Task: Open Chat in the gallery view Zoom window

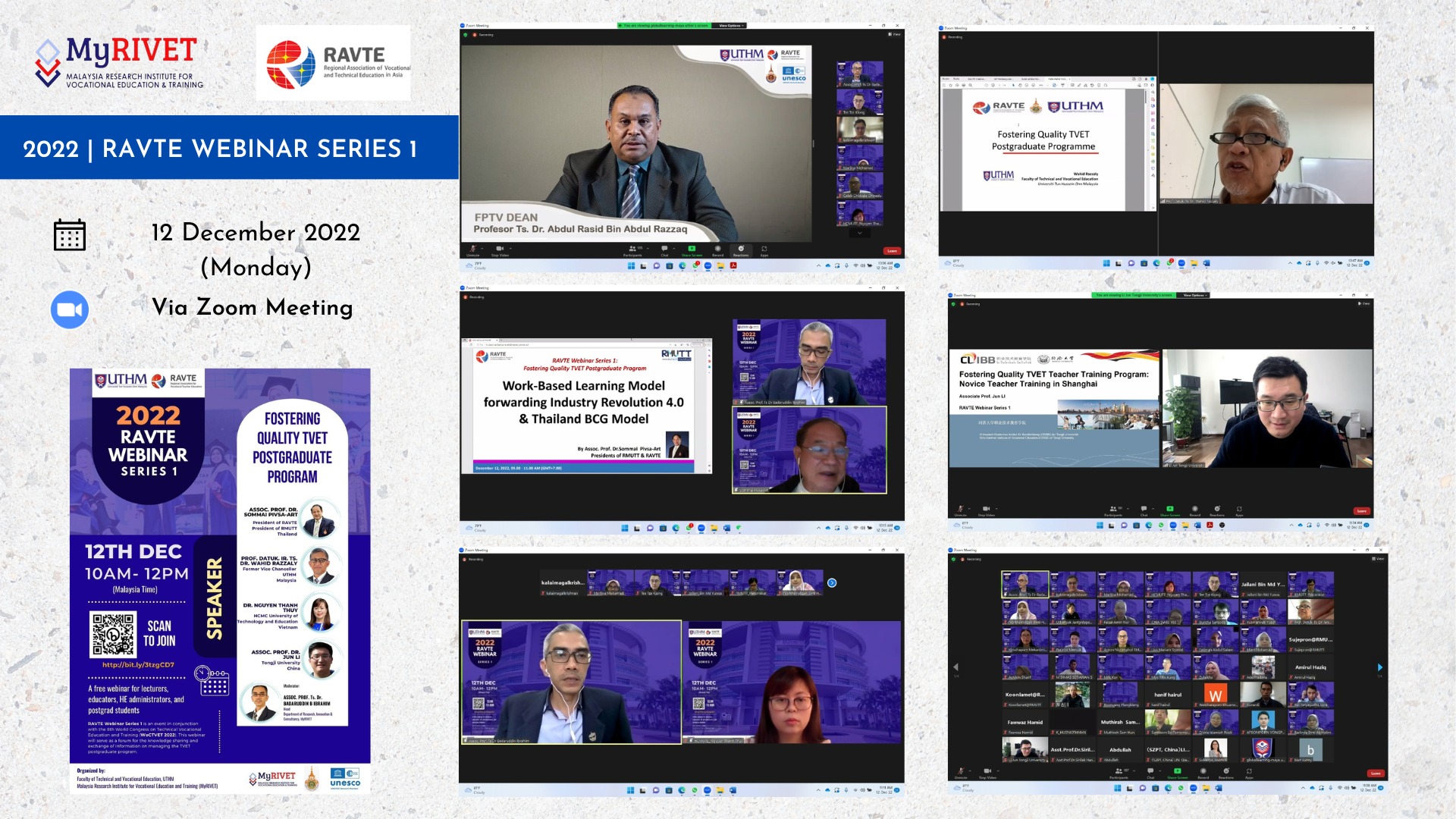Action: tap(1150, 773)
